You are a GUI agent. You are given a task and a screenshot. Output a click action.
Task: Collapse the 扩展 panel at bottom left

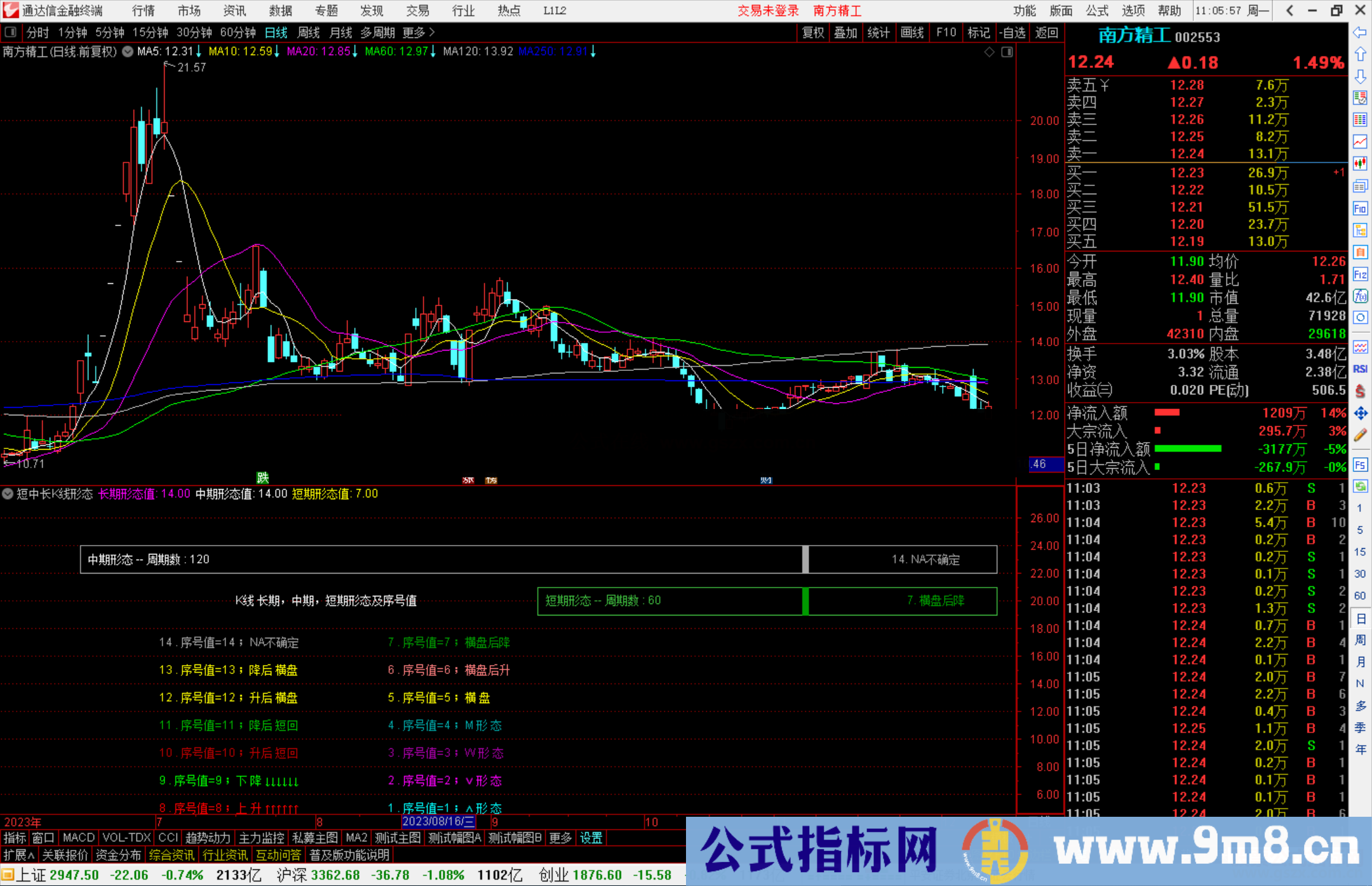coord(18,856)
